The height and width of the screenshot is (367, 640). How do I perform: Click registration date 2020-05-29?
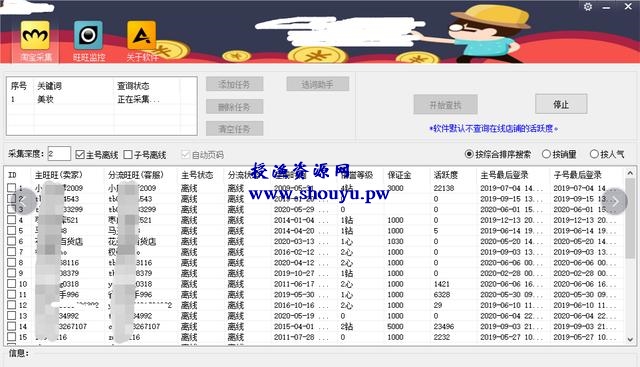(x=294, y=209)
